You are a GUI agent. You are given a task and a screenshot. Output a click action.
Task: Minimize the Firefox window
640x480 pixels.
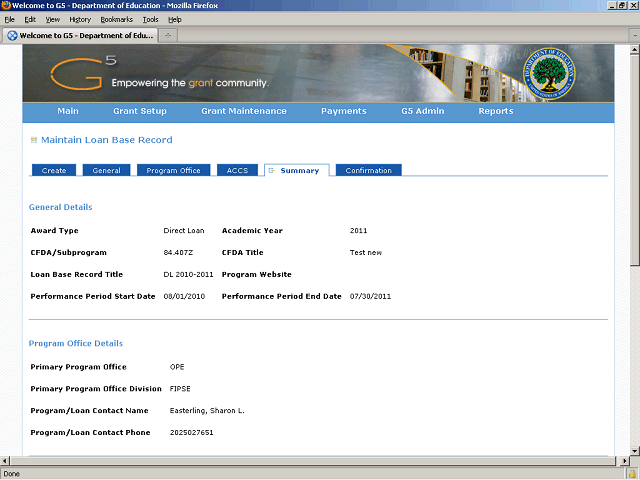612,6
